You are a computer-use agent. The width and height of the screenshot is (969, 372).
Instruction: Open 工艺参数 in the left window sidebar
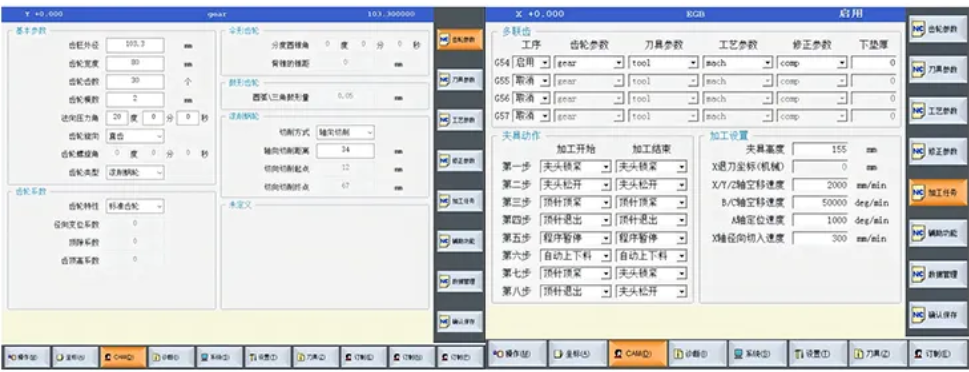tap(460, 120)
